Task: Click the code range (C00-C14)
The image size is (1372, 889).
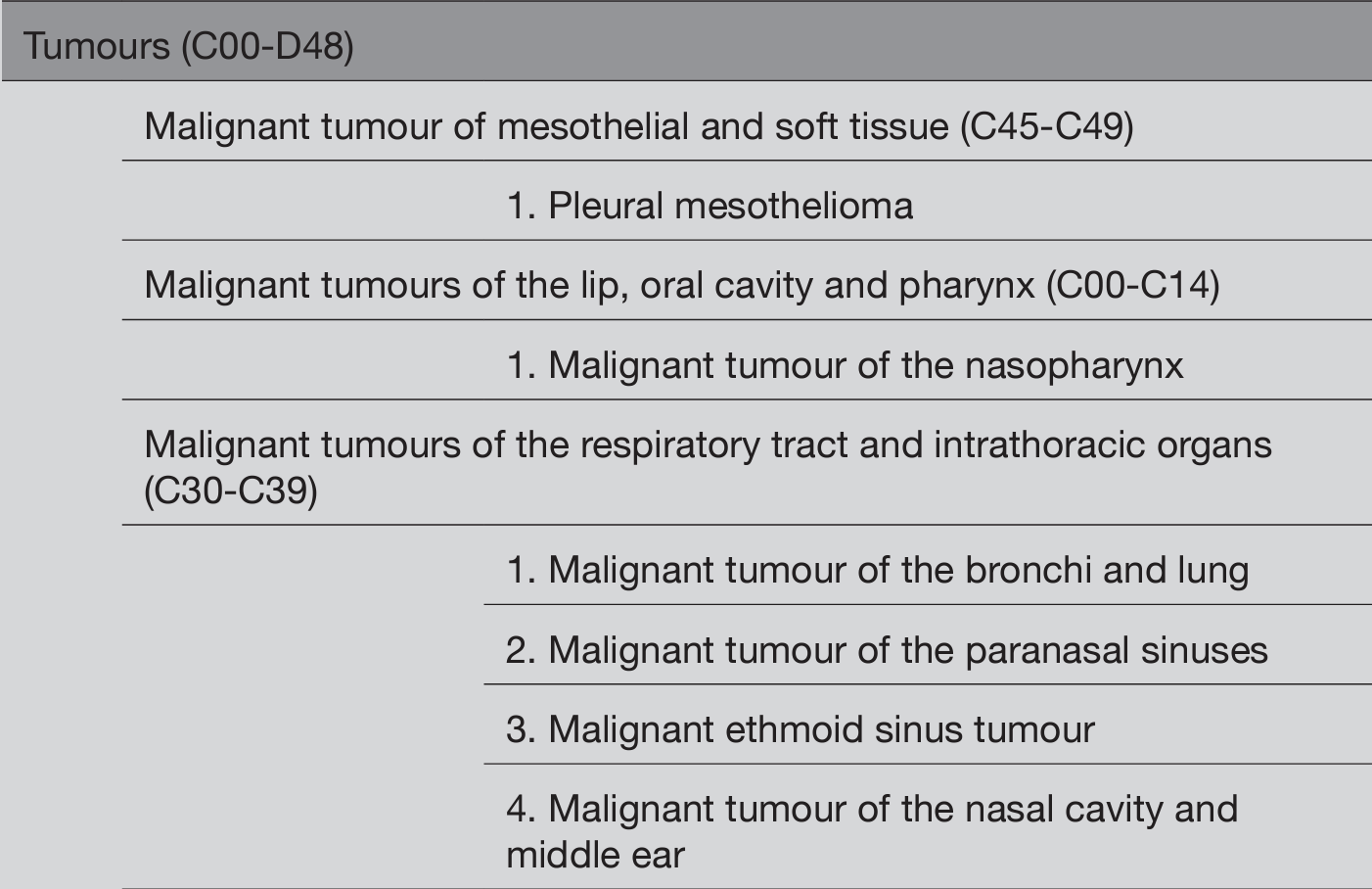Action: point(1132,285)
